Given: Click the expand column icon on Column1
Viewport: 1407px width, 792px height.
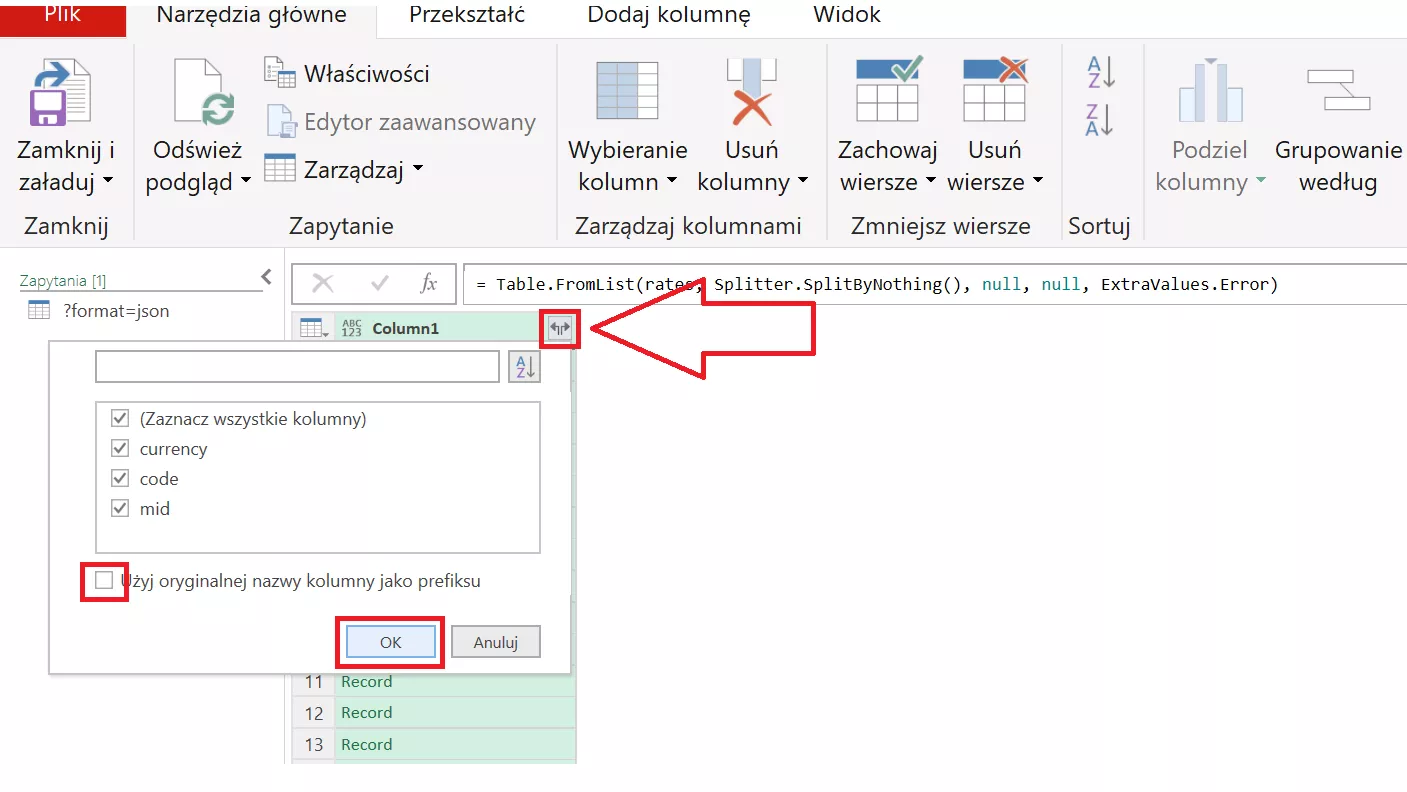Looking at the screenshot, I should pyautogui.click(x=559, y=328).
